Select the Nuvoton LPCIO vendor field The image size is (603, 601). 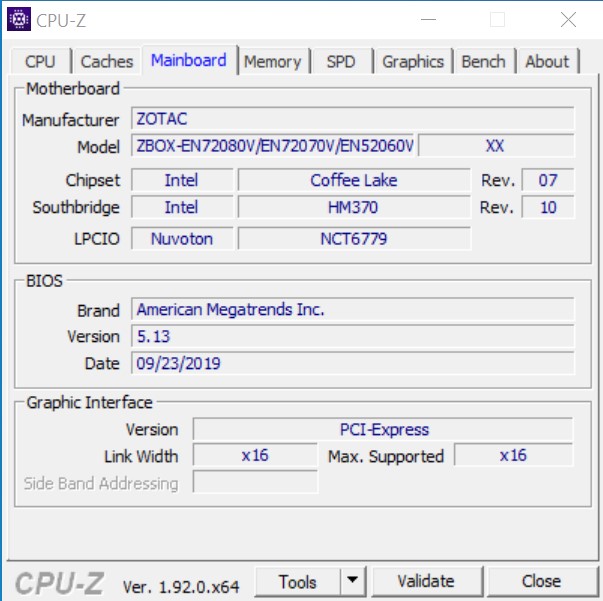(182, 239)
